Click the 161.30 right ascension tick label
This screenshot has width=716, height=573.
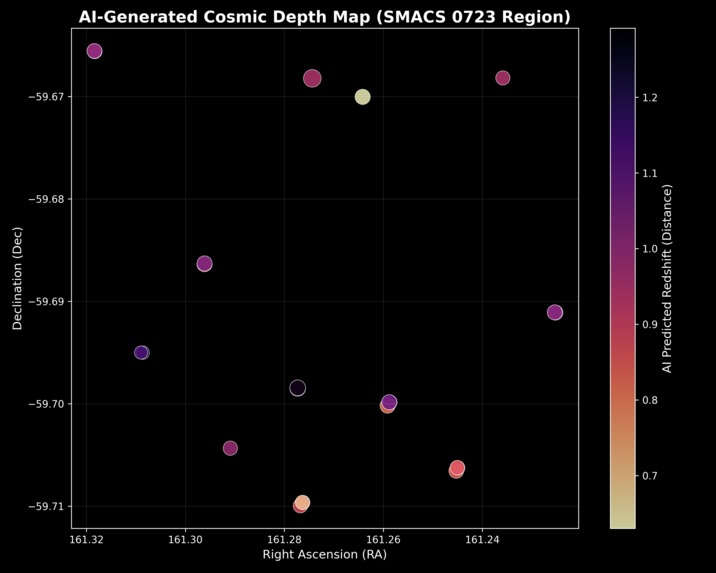(185, 540)
